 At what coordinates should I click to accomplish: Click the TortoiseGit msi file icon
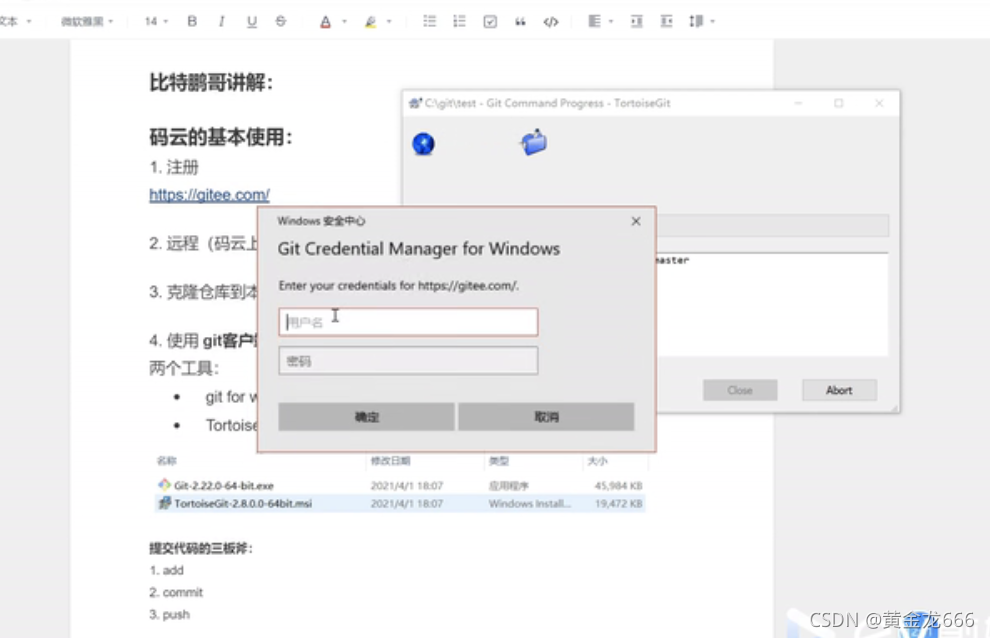pos(164,503)
